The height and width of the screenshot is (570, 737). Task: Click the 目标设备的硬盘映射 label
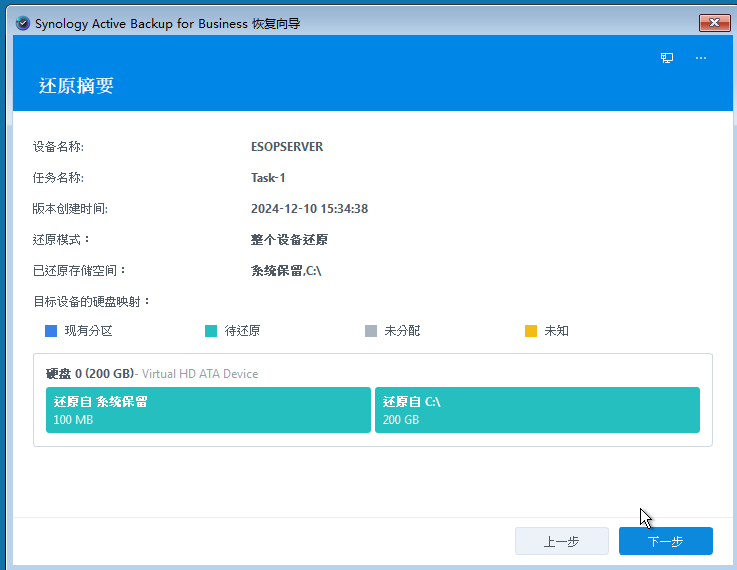coord(91,301)
